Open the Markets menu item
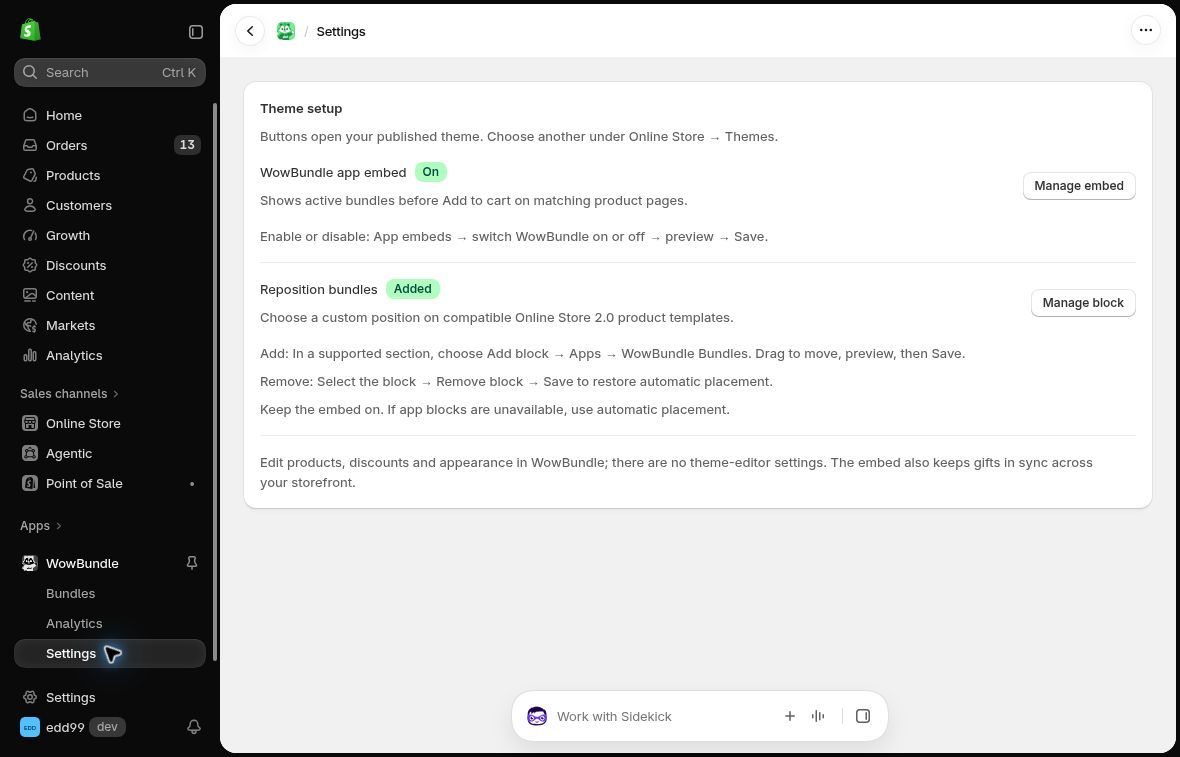Image resolution: width=1180 pixels, height=757 pixels. 109,326
